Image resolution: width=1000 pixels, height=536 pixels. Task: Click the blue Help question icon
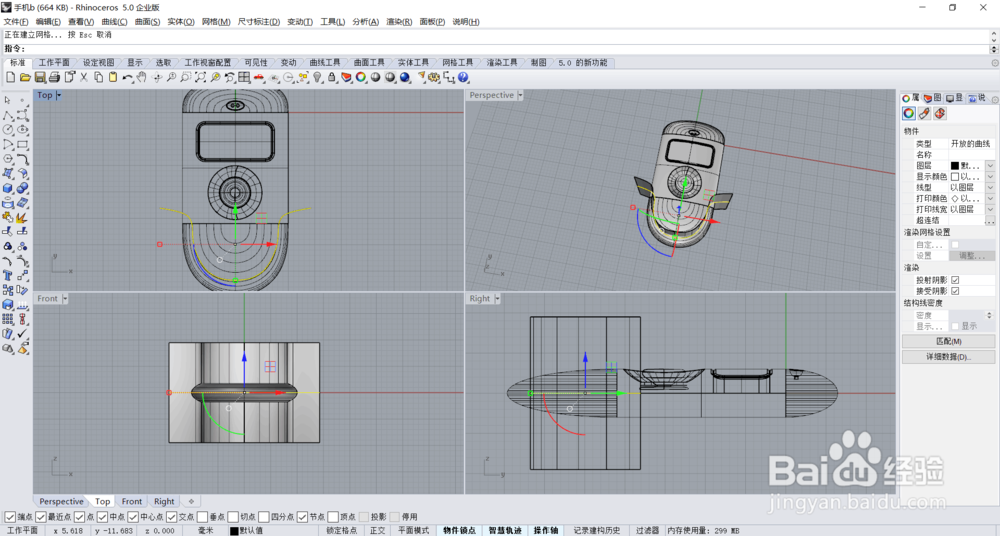463,77
